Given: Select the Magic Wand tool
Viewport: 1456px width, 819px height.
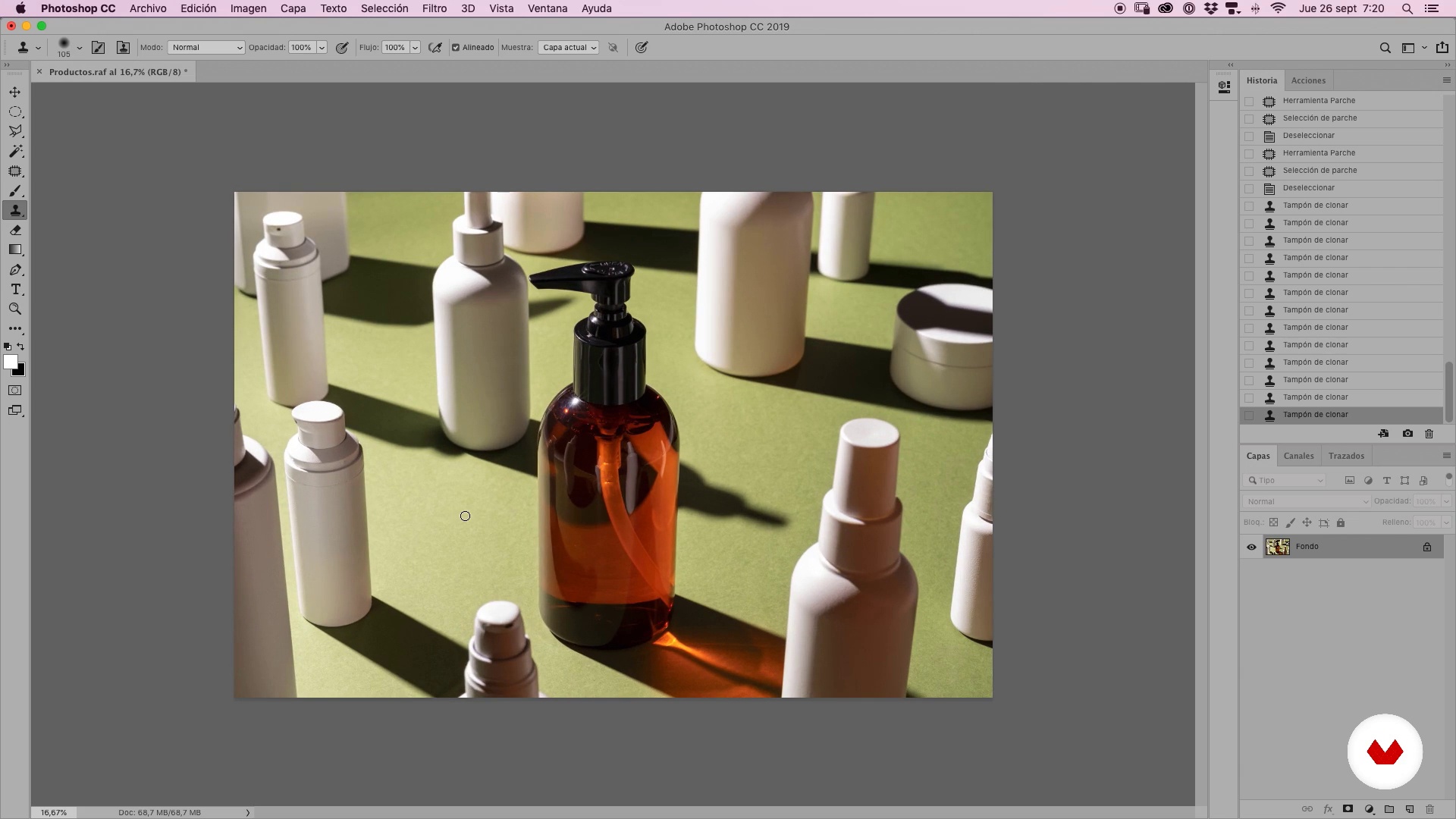Looking at the screenshot, I should click(15, 151).
